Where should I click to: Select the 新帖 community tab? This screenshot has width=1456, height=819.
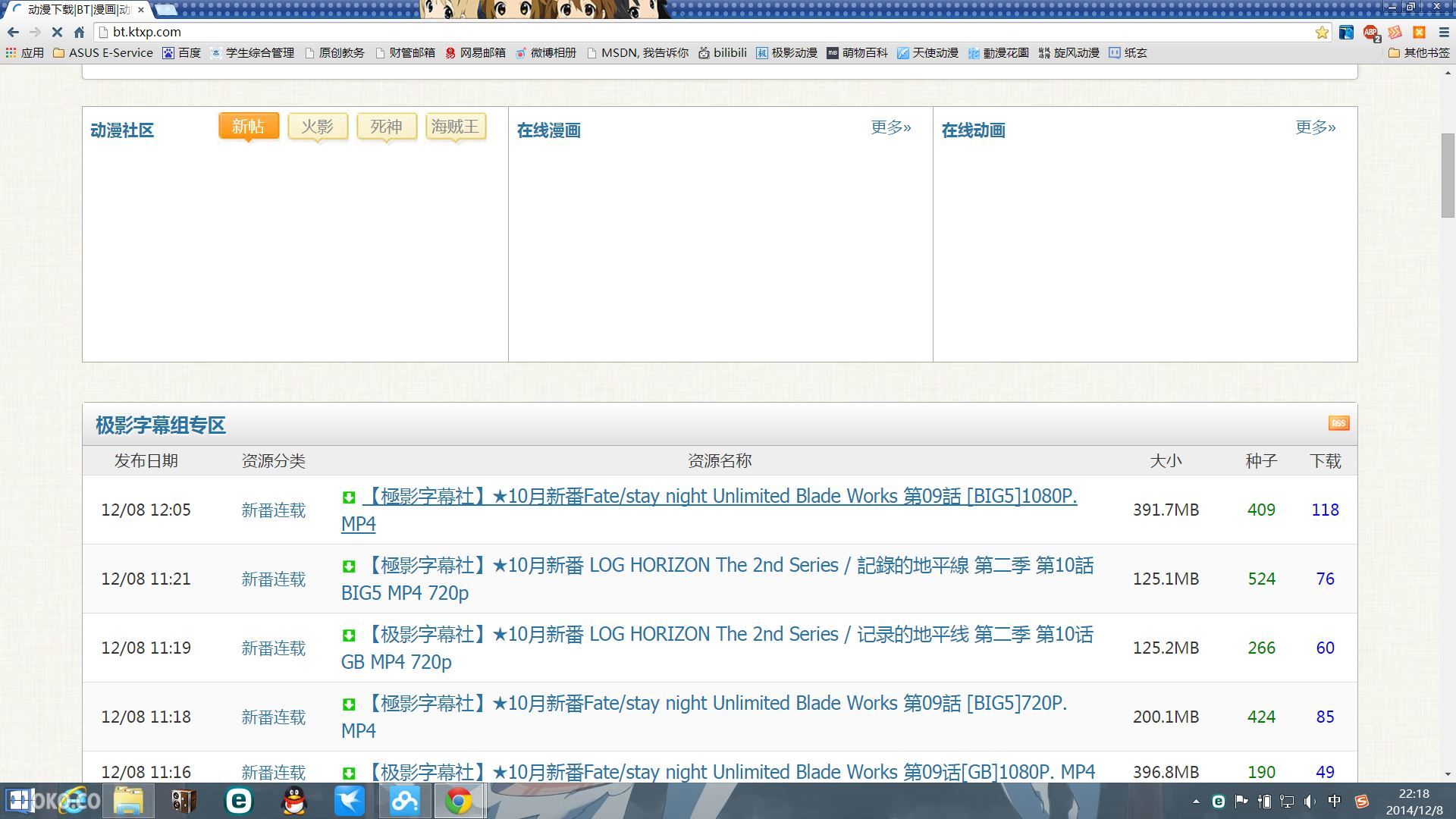249,127
